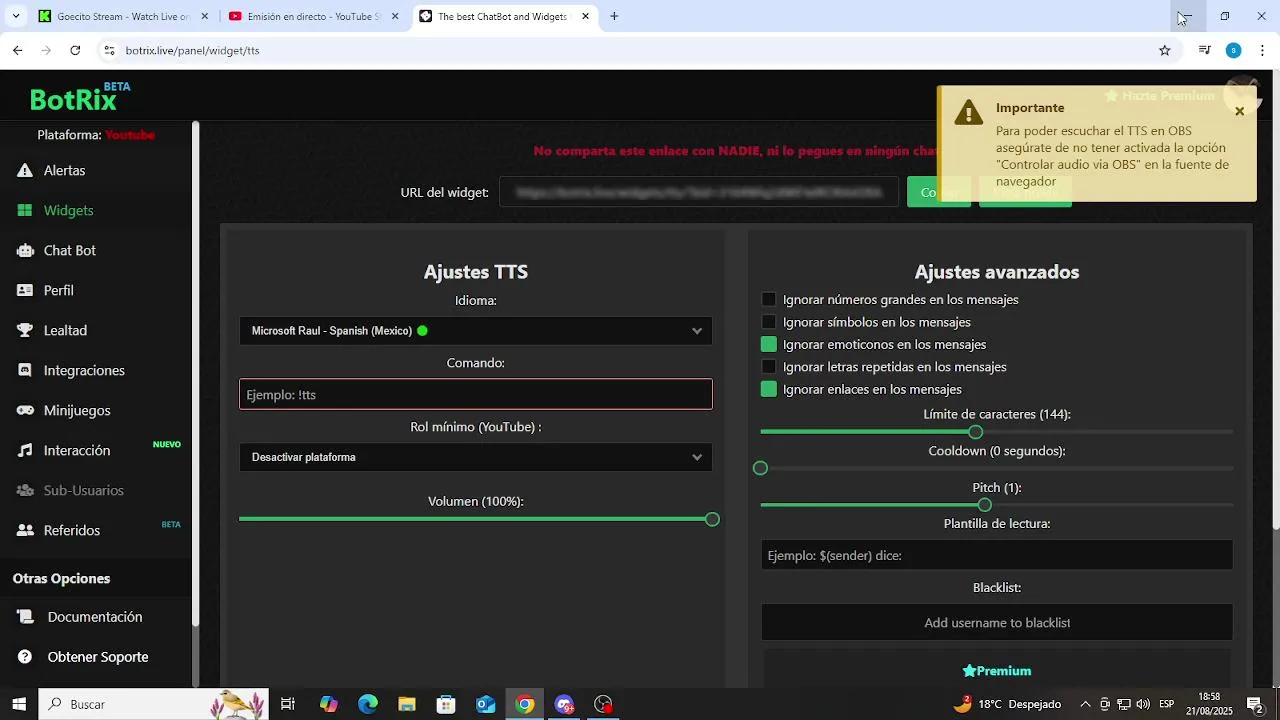
Task: Enable ignorar números grandes checkbox
Action: tap(768, 300)
